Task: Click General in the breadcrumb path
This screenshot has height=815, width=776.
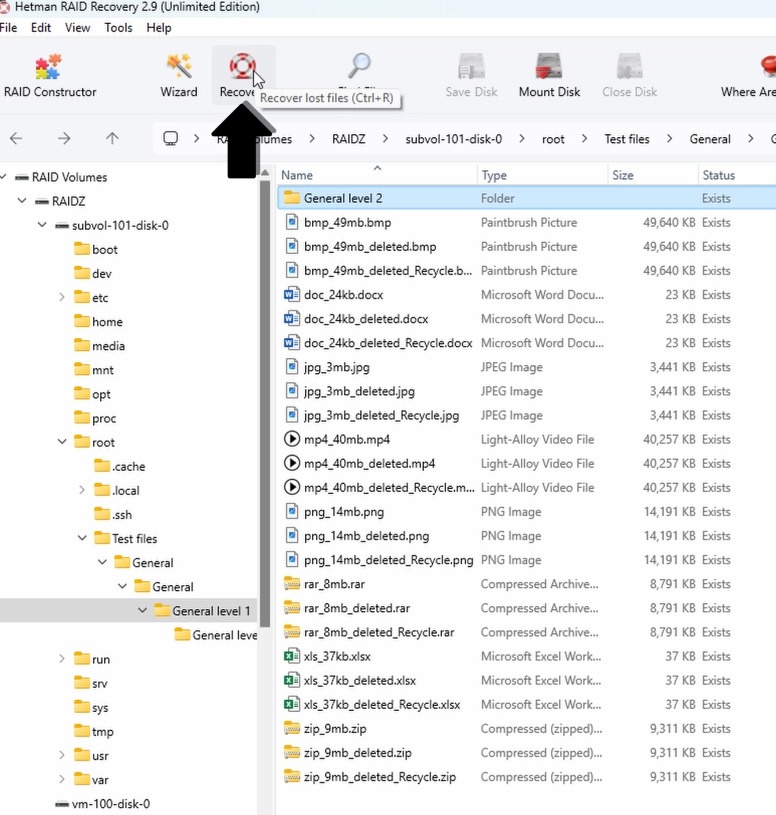Action: coord(710,139)
